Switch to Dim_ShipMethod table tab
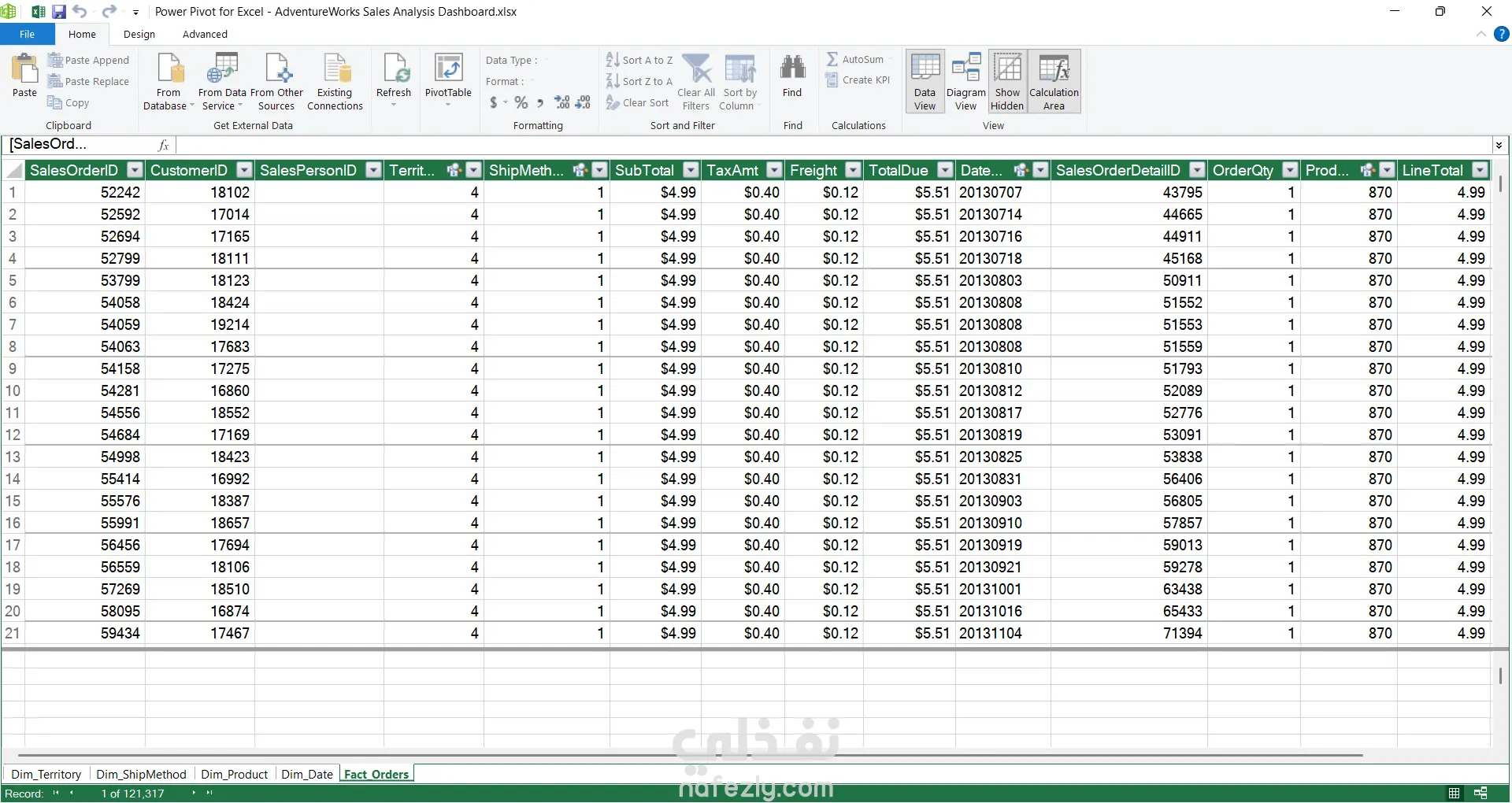Screen dimensions: 1512x803 [141, 774]
